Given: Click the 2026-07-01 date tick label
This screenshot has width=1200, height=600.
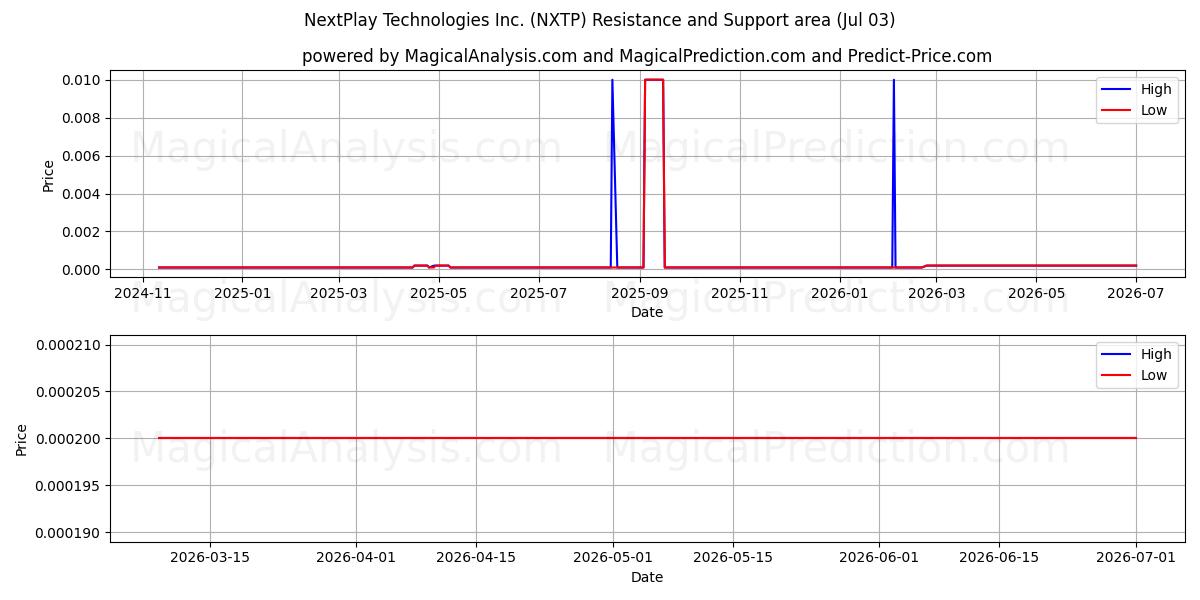Looking at the screenshot, I should click(x=1136, y=558).
